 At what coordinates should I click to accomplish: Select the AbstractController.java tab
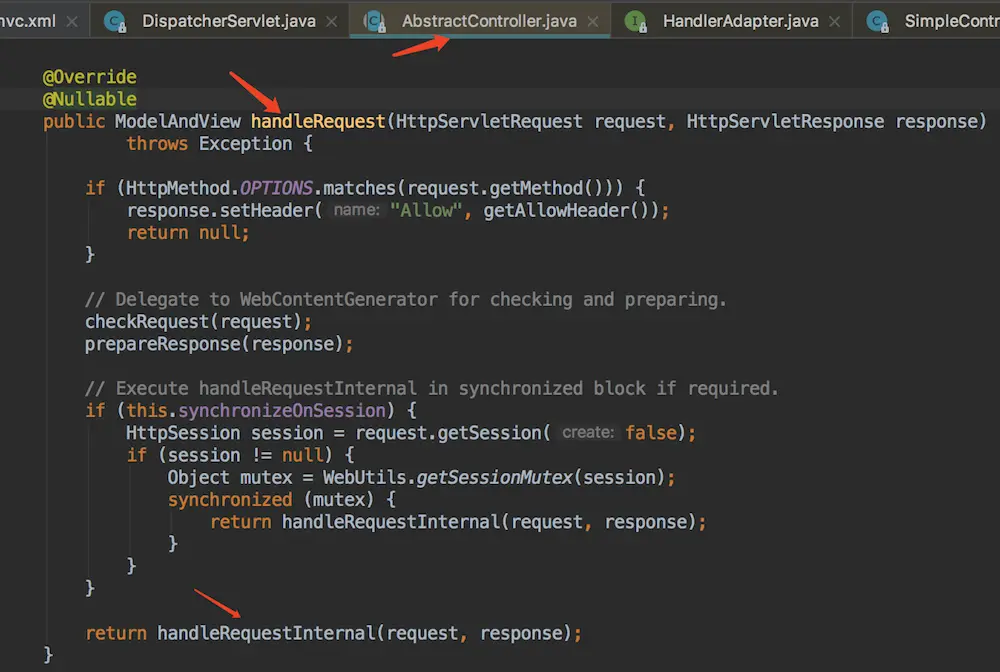tap(489, 21)
